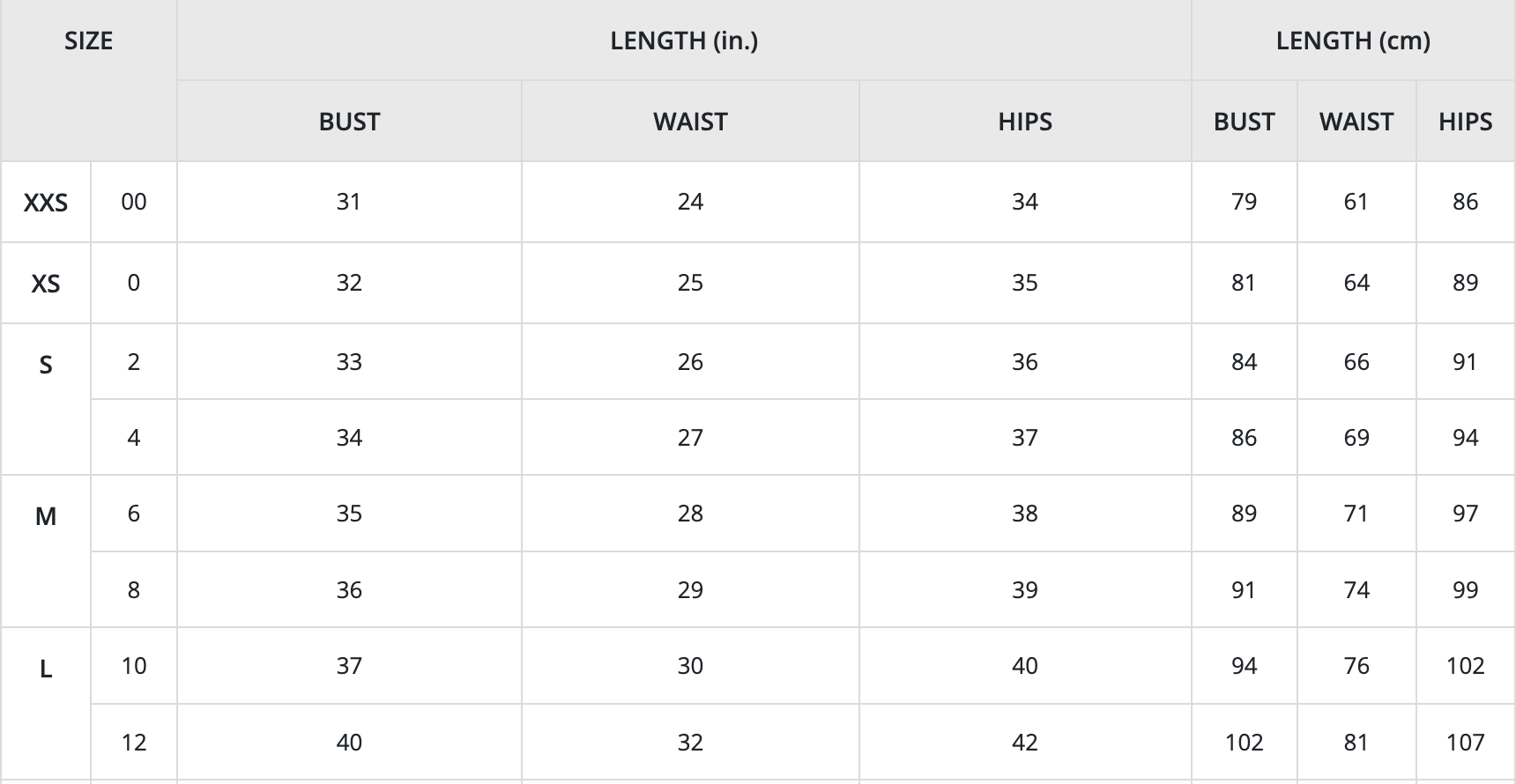Select numeric size 12 cell
The width and height of the screenshot is (1516, 784).
click(x=134, y=742)
